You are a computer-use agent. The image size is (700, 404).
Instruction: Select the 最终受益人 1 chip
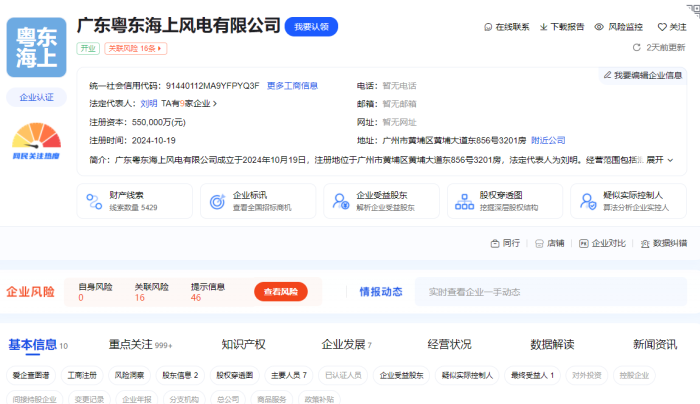[532, 375]
